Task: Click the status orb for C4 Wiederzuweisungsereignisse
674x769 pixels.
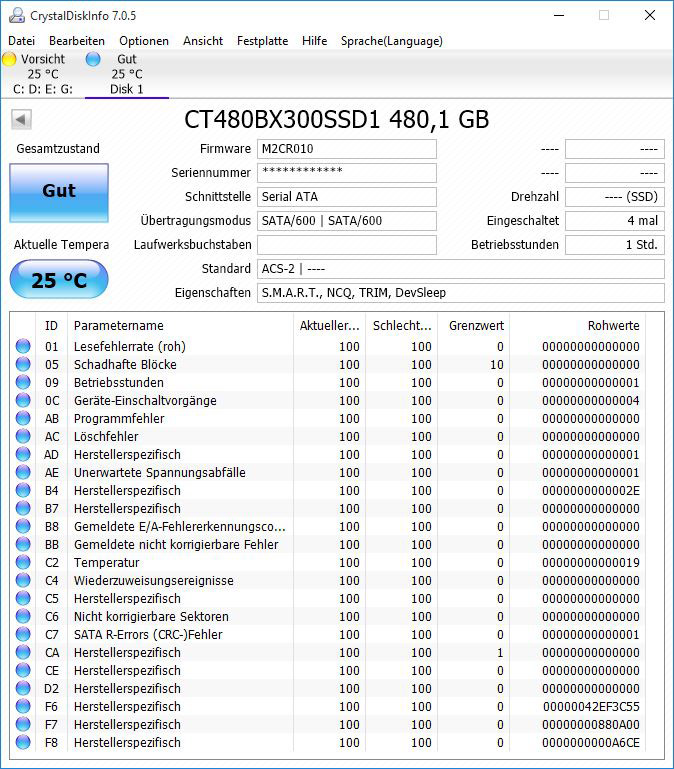Action: pos(23,580)
